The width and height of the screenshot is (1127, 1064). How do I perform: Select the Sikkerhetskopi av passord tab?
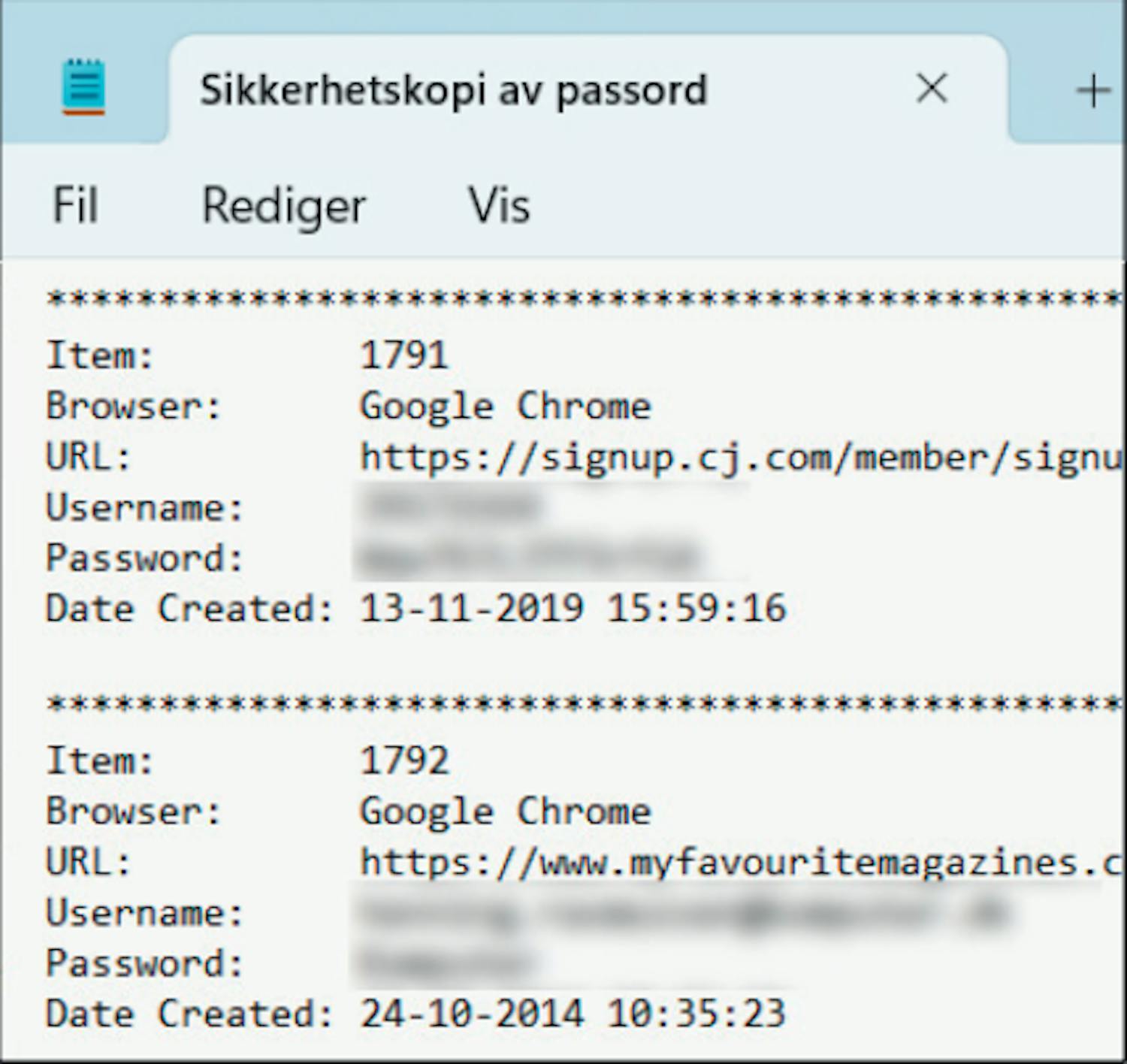[x=453, y=90]
